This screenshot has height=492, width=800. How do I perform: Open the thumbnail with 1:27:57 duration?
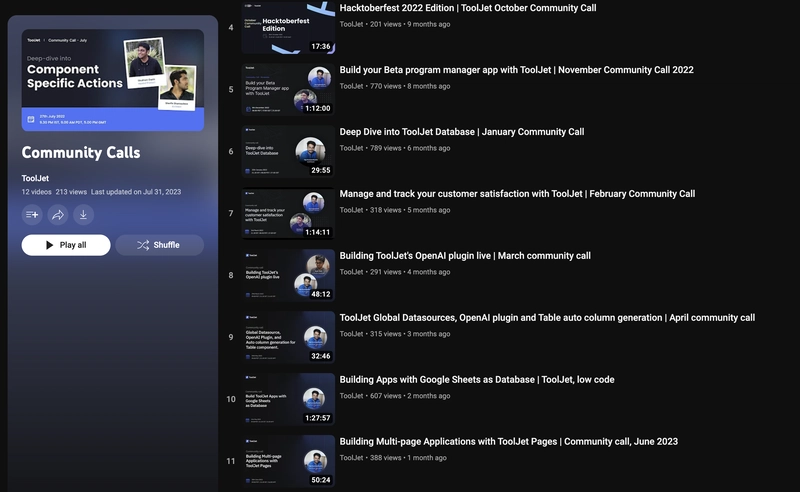[x=288, y=399]
